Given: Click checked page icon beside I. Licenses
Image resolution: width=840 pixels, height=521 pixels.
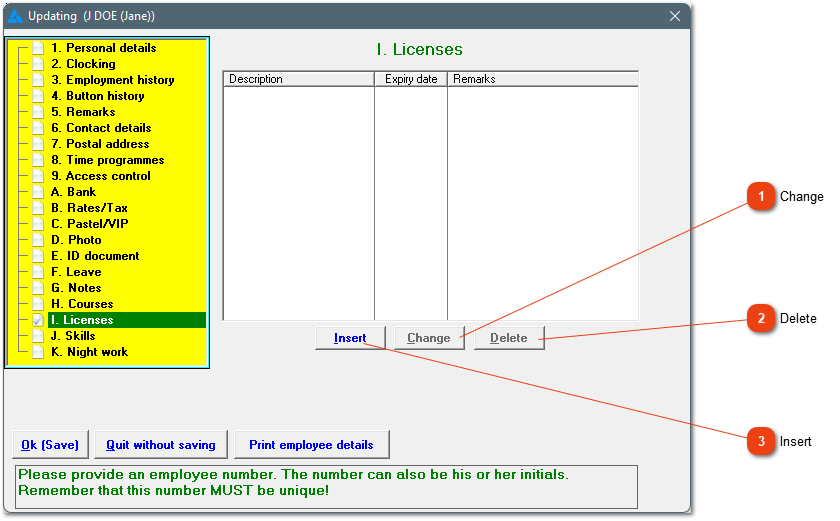Looking at the screenshot, I should coord(38,320).
